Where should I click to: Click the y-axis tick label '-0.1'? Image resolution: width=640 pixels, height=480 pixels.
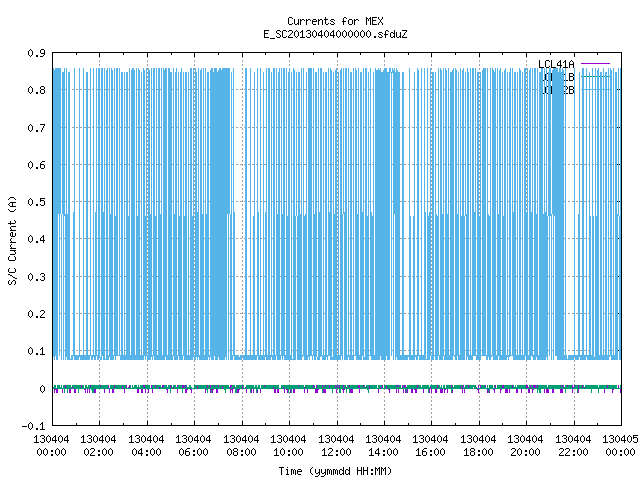click(33, 426)
